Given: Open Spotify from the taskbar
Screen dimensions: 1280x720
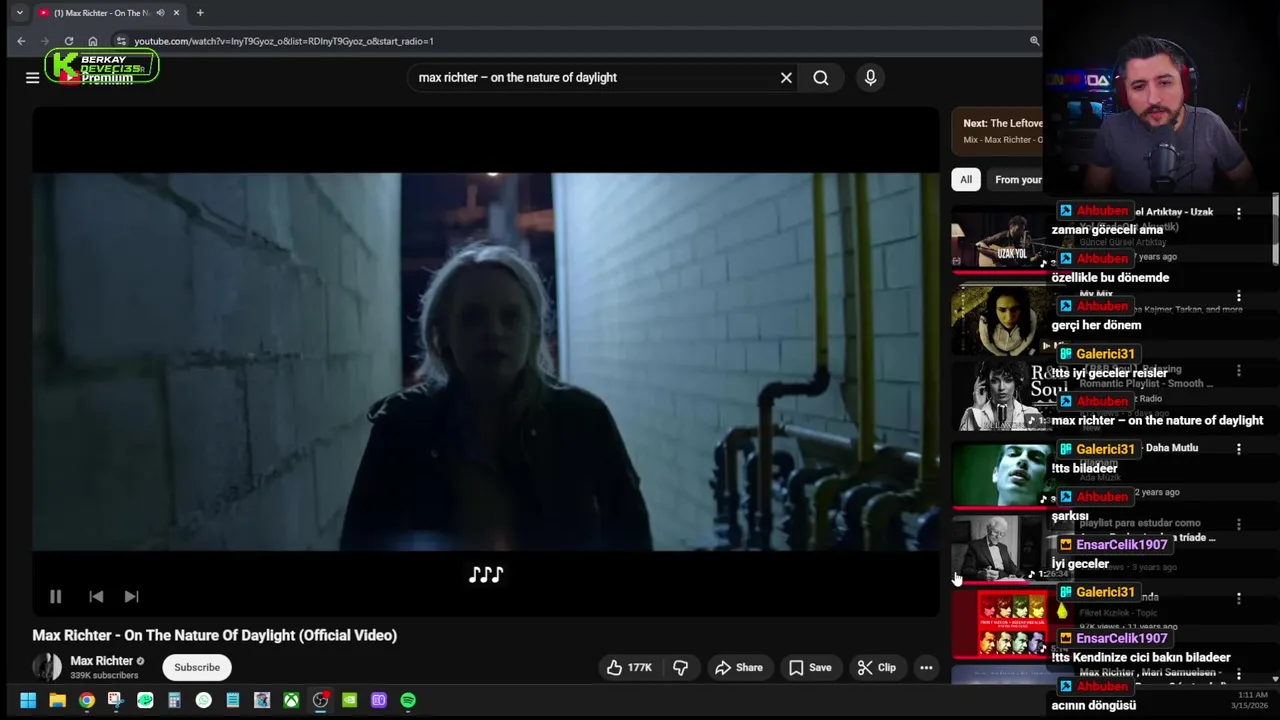Looking at the screenshot, I should pyautogui.click(x=408, y=700).
